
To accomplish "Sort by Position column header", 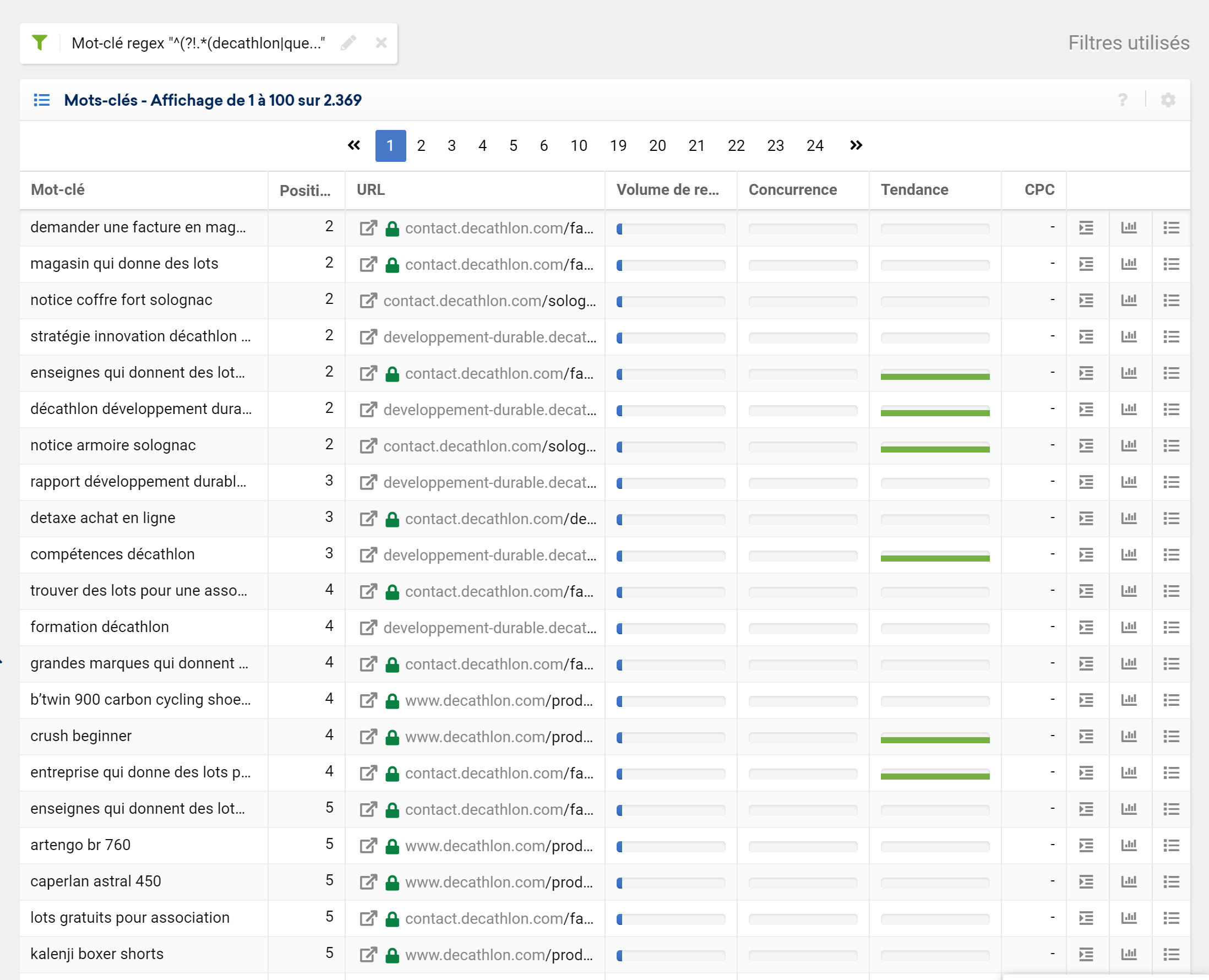I will [305, 191].
